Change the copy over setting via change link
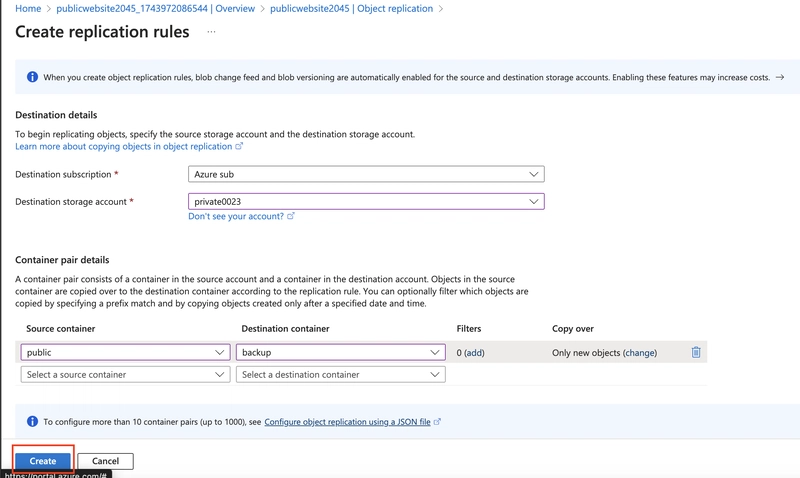800x478 pixels. [x=640, y=353]
